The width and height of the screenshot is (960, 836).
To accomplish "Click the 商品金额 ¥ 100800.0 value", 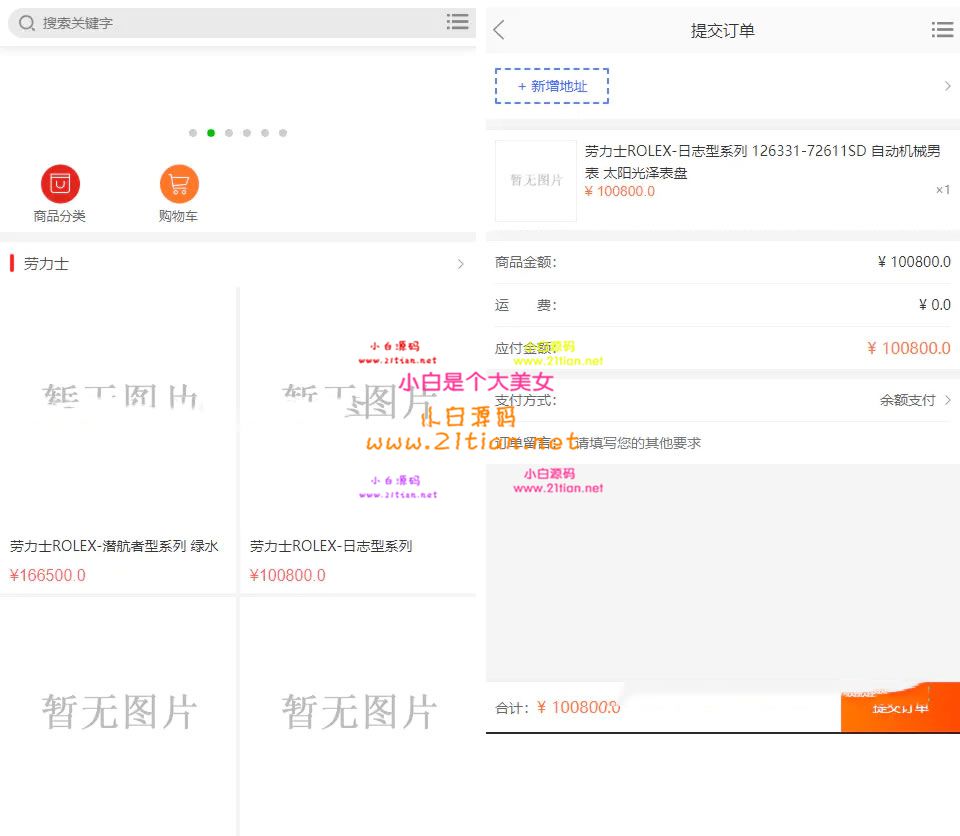I will point(914,262).
